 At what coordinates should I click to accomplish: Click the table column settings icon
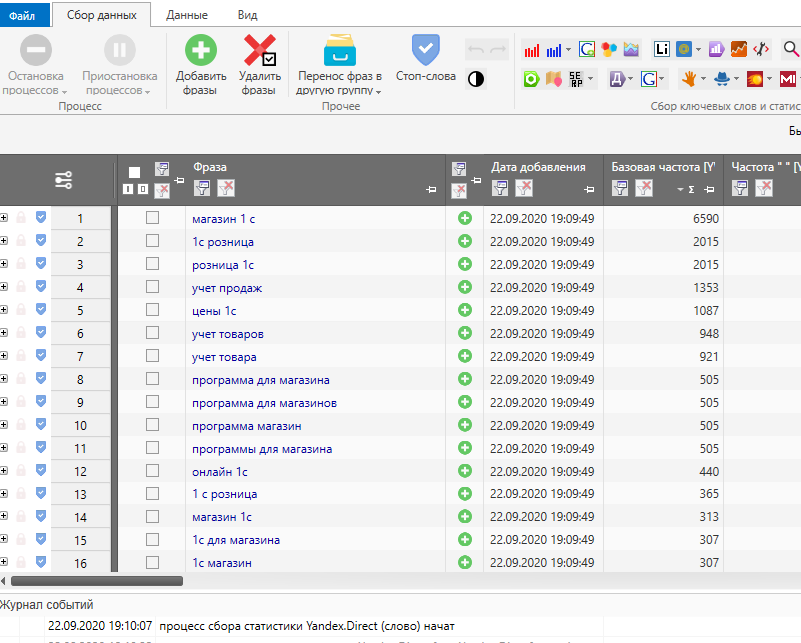64,180
